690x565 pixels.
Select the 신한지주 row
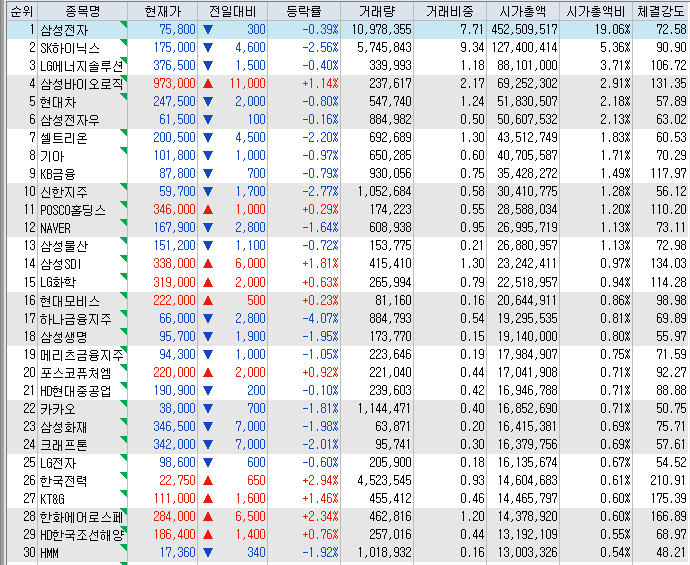click(348, 192)
